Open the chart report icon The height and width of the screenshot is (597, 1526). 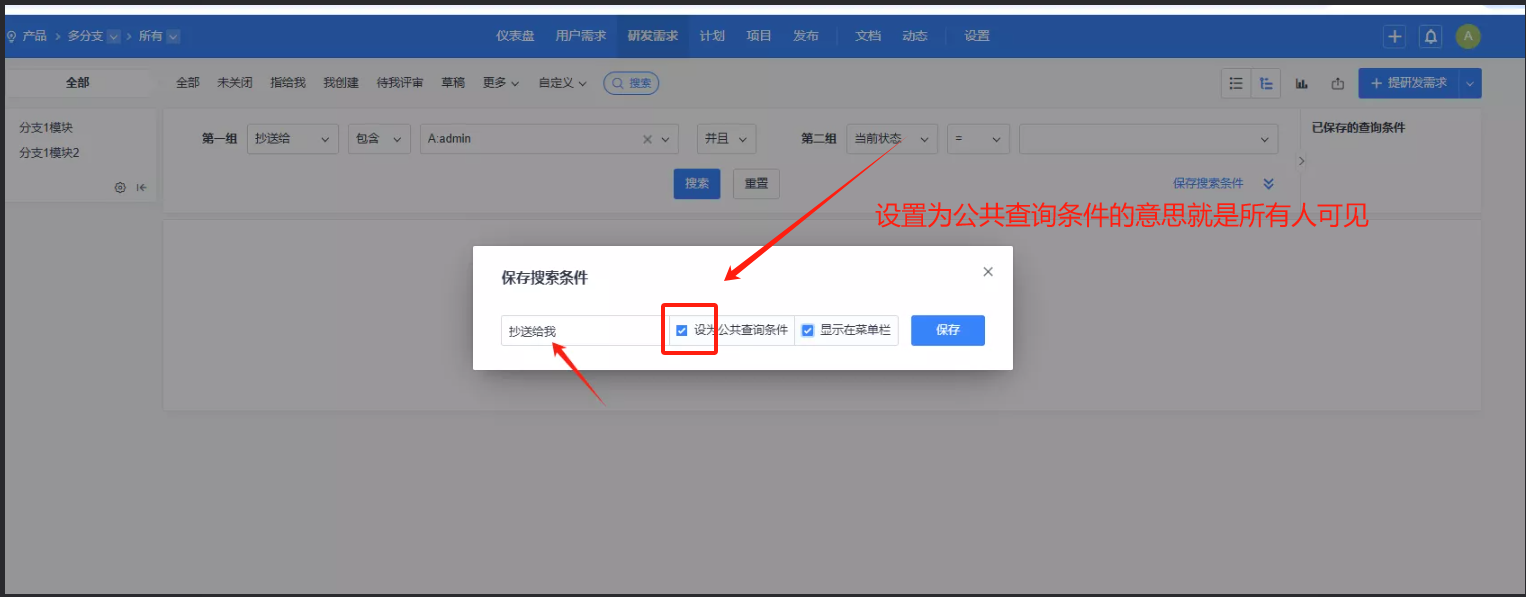click(x=1302, y=83)
